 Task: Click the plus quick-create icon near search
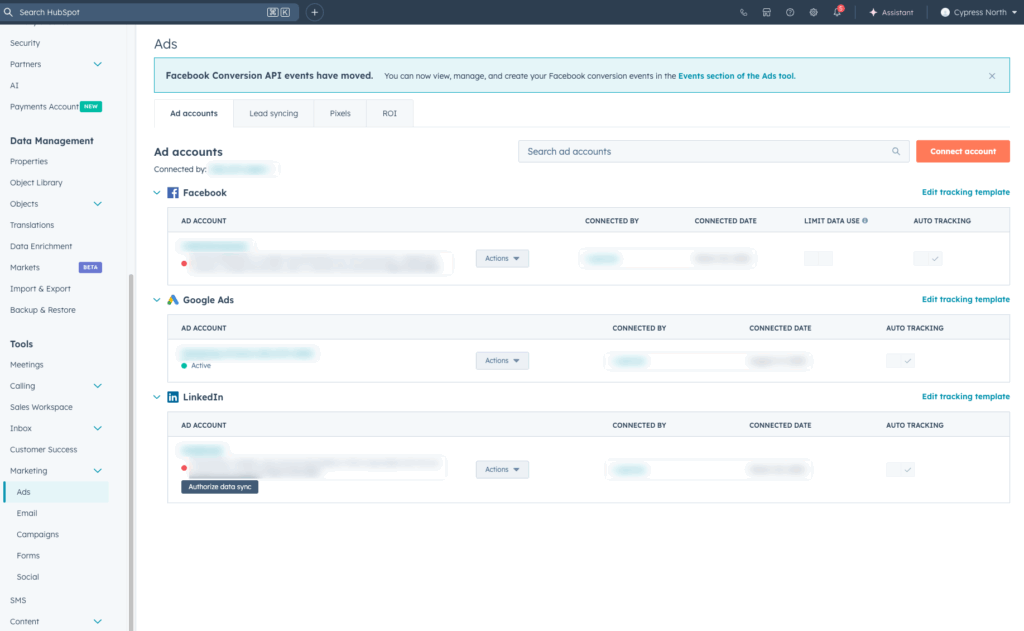pyautogui.click(x=314, y=12)
